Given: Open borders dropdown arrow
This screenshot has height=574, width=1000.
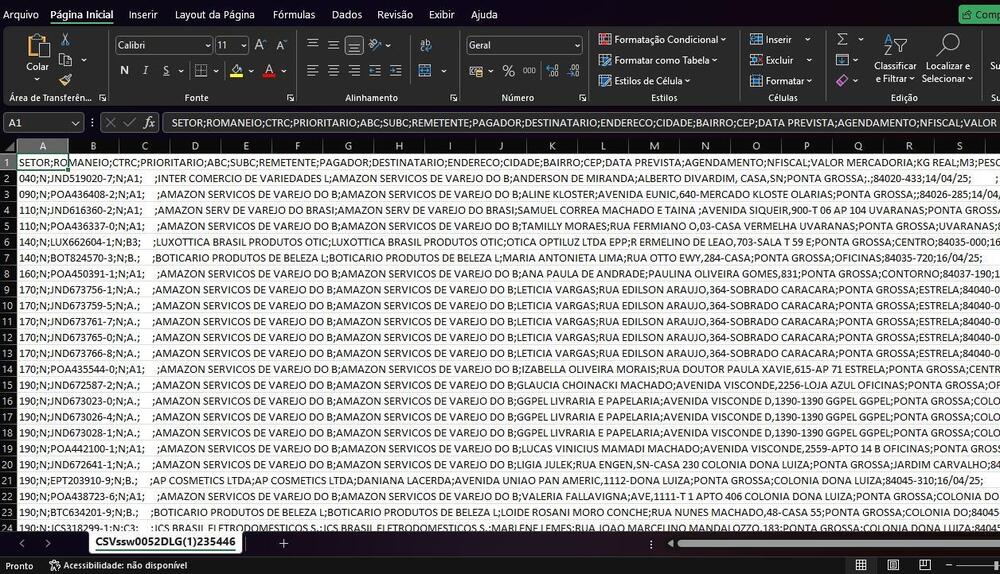Looking at the screenshot, I should (x=216, y=71).
